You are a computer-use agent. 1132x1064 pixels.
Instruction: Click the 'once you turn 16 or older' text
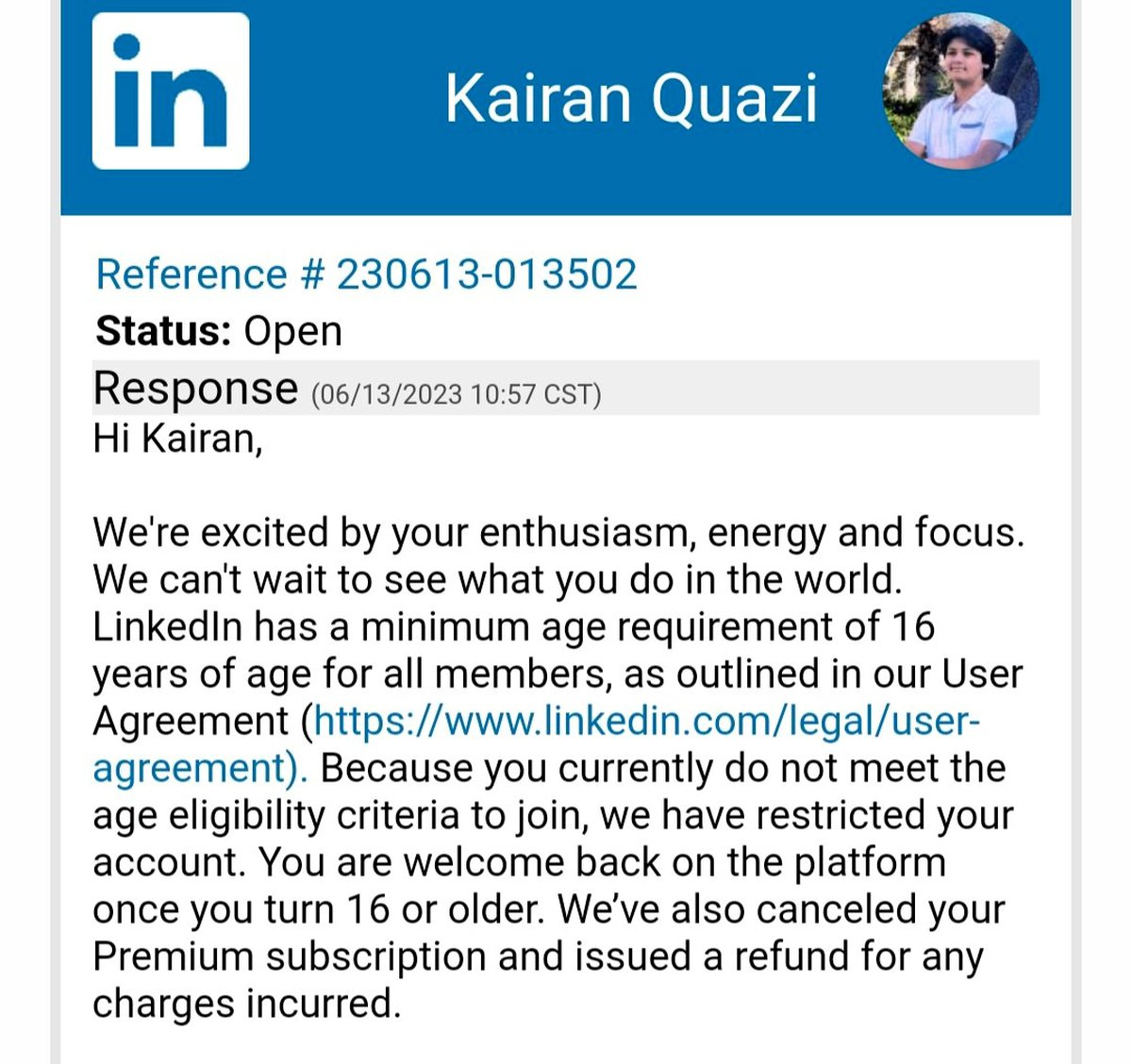coord(318,910)
